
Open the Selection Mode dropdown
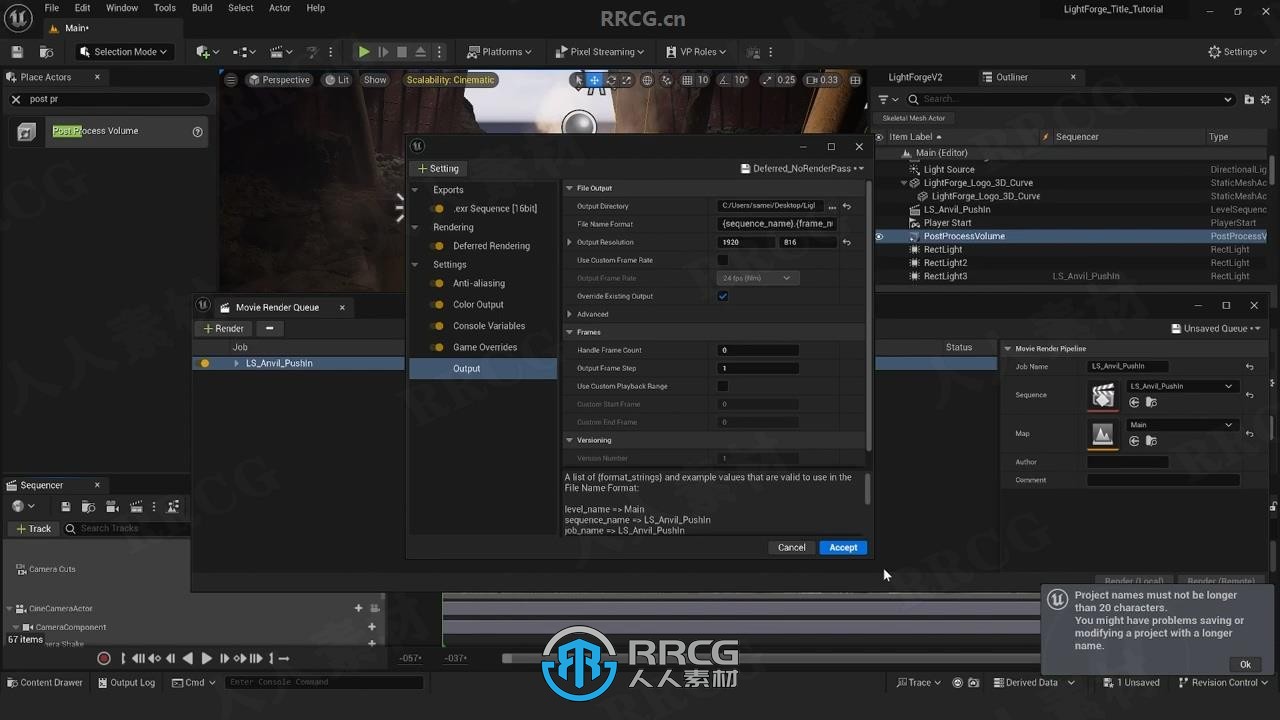click(x=124, y=52)
